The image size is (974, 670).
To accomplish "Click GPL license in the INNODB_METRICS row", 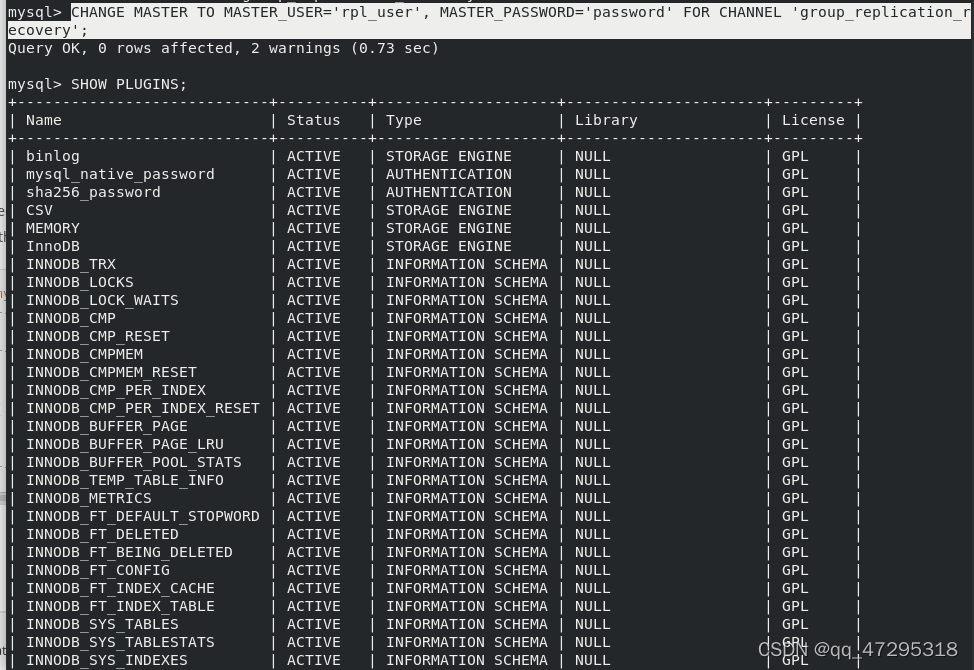I will pyautogui.click(x=794, y=499).
